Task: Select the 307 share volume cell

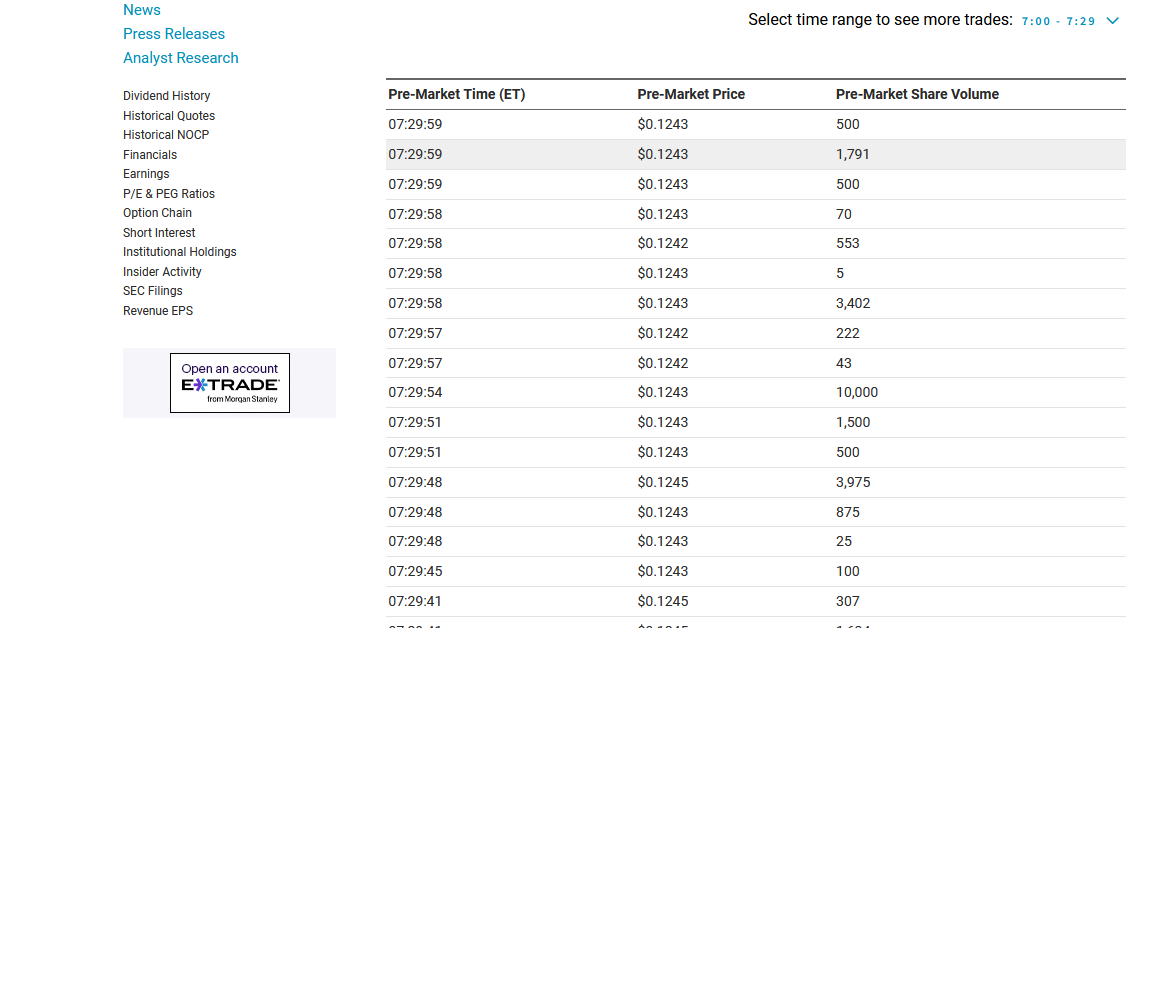Action: point(848,601)
